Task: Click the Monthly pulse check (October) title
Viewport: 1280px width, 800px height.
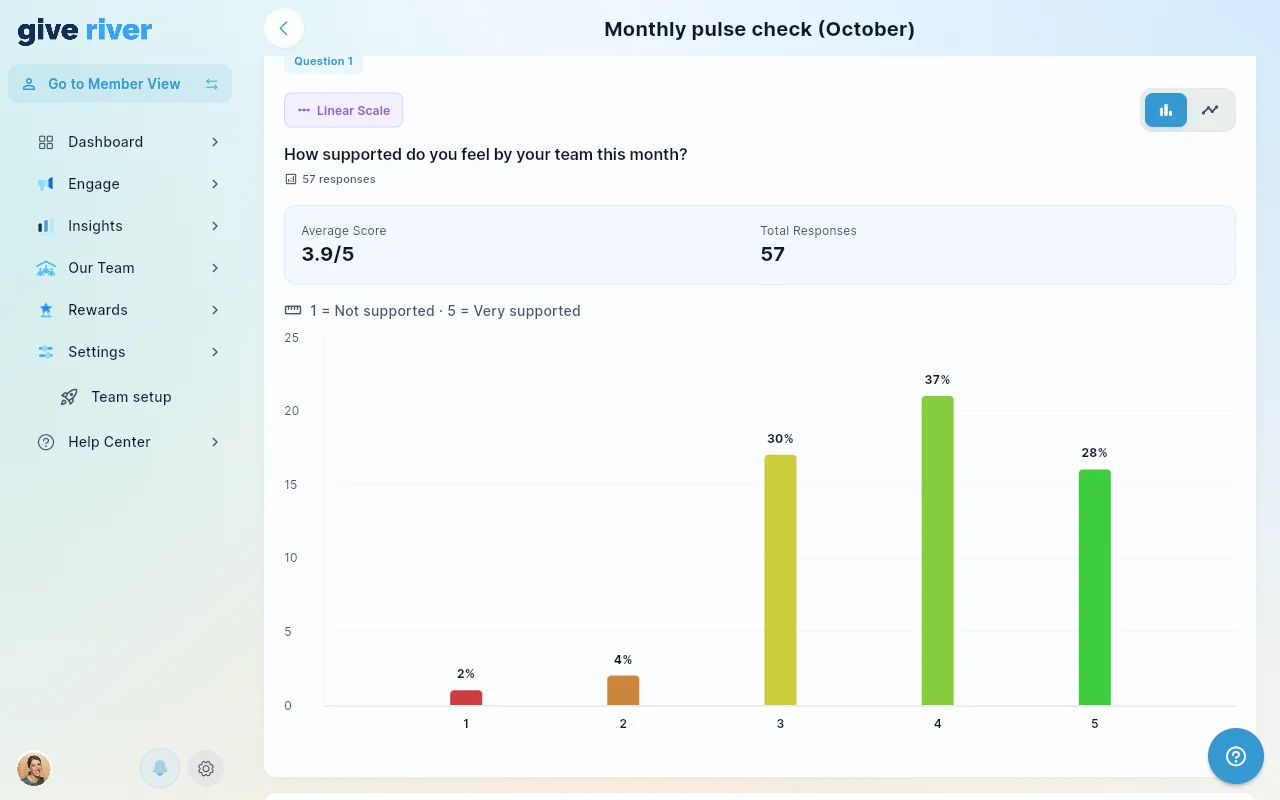Action: pyautogui.click(x=760, y=29)
